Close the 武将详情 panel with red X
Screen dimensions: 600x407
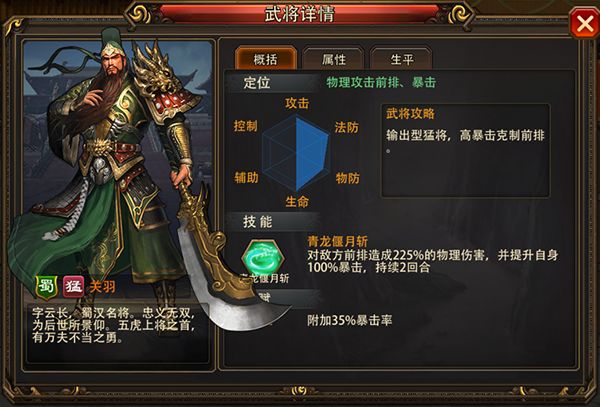click(x=584, y=24)
